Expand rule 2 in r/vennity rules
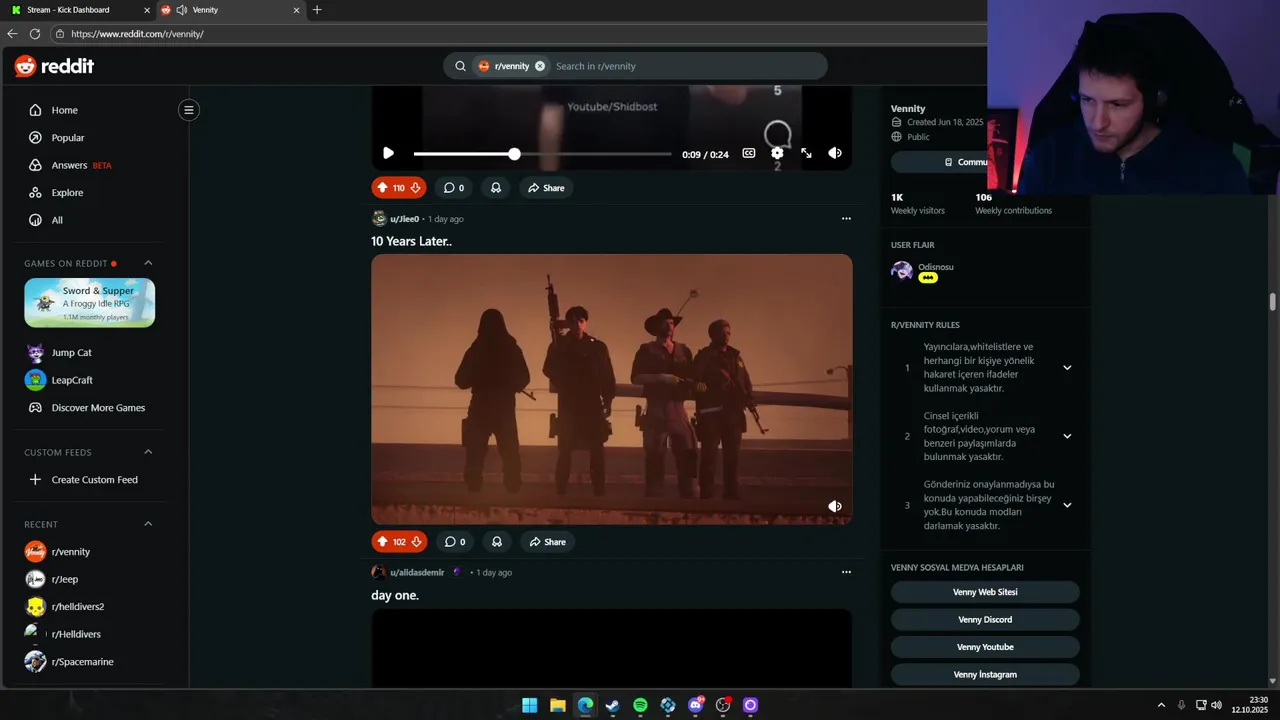The height and width of the screenshot is (720, 1280). point(1067,436)
